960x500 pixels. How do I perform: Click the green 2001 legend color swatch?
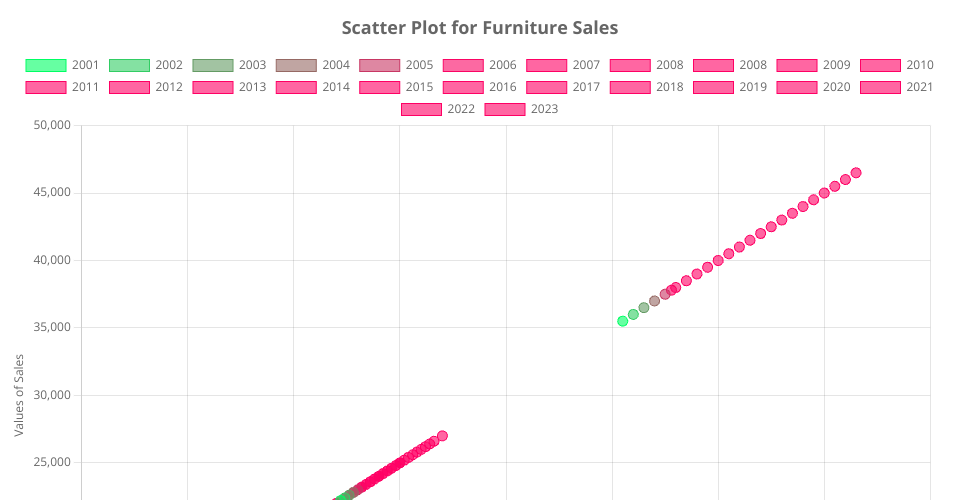click(45, 65)
